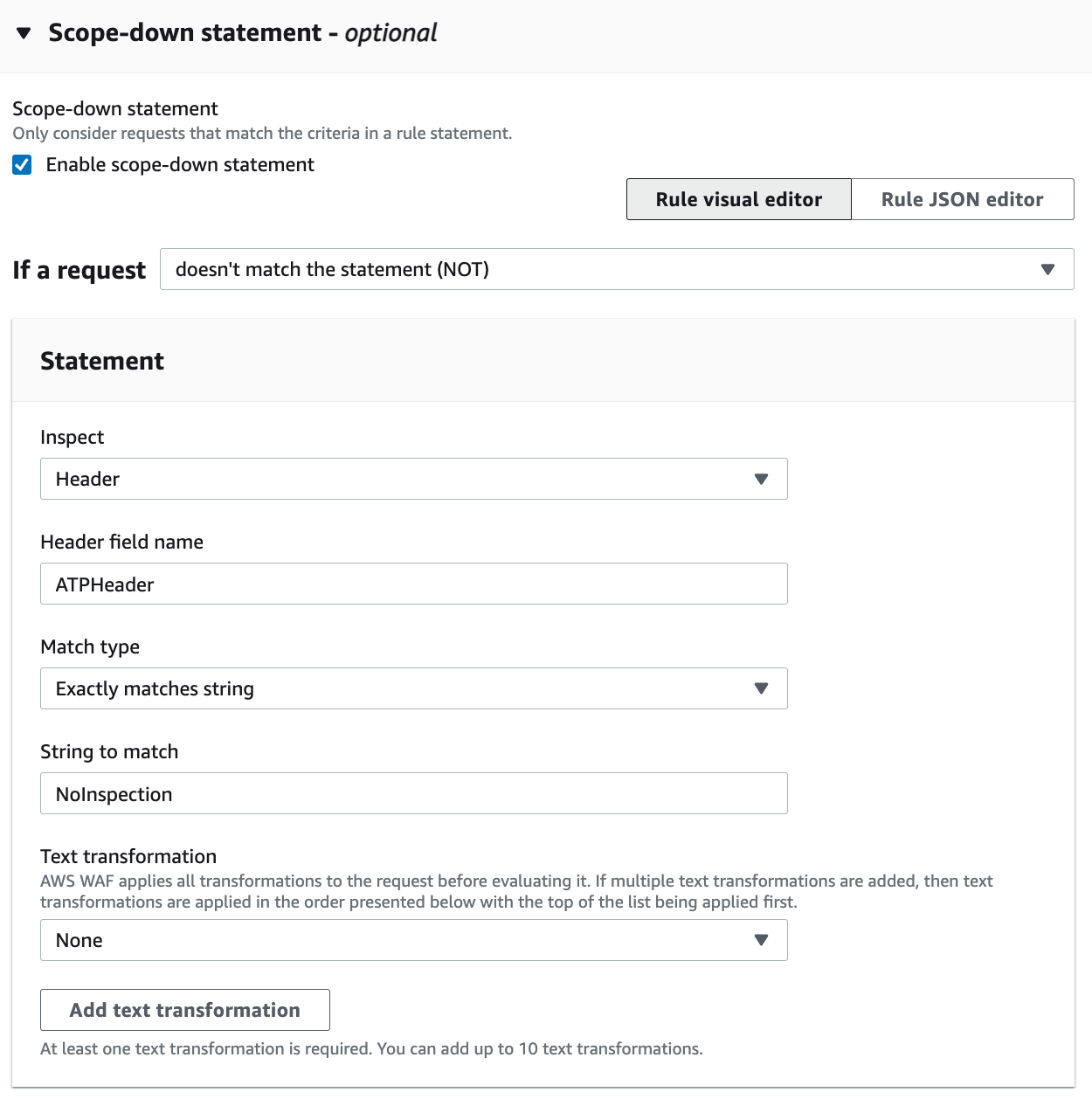Switch to Rule visual editor tab
The image size is (1092, 1106).
point(738,199)
